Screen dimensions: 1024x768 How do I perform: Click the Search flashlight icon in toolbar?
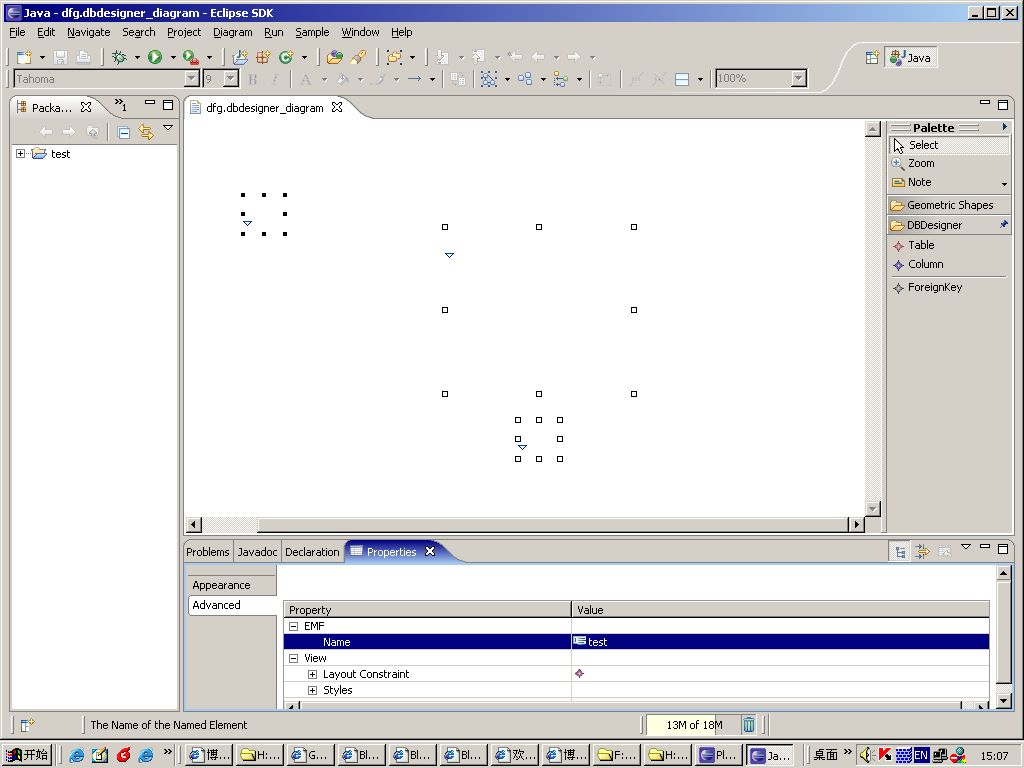click(358, 57)
